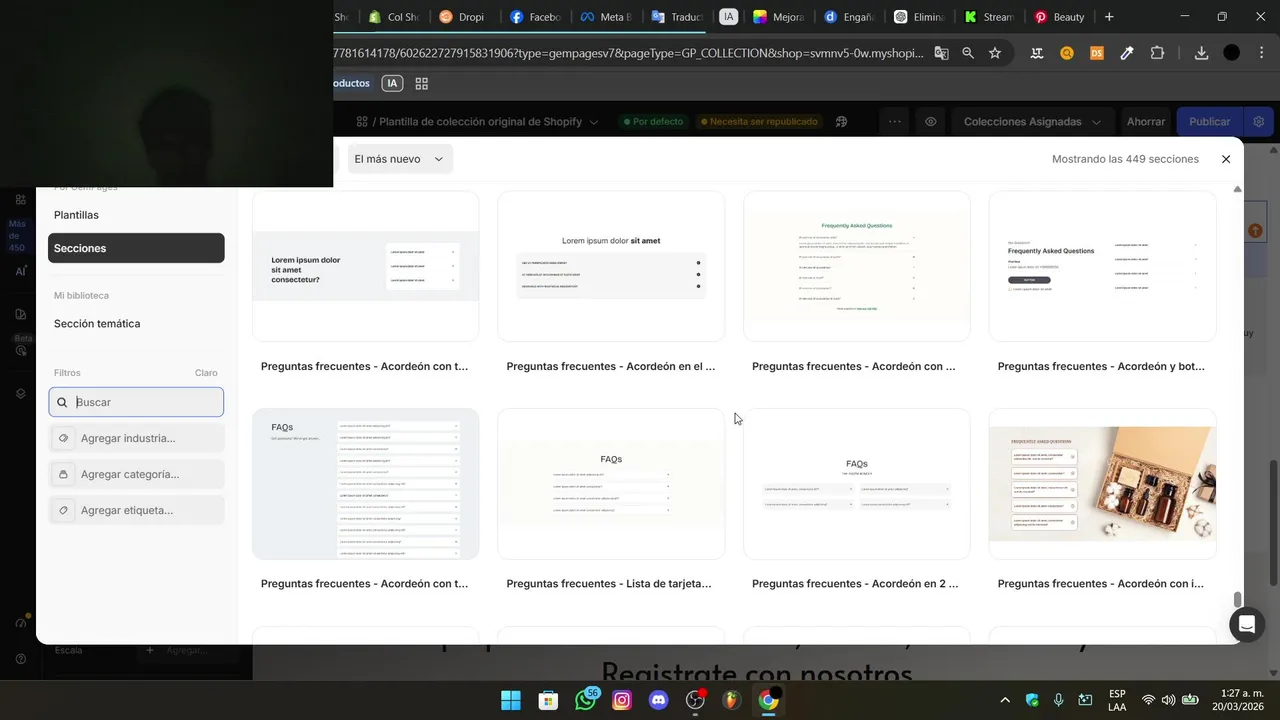Screen dimensions: 1280x720
Task: Open the 'El más nuevo' sort dropdown
Action: pos(400,159)
